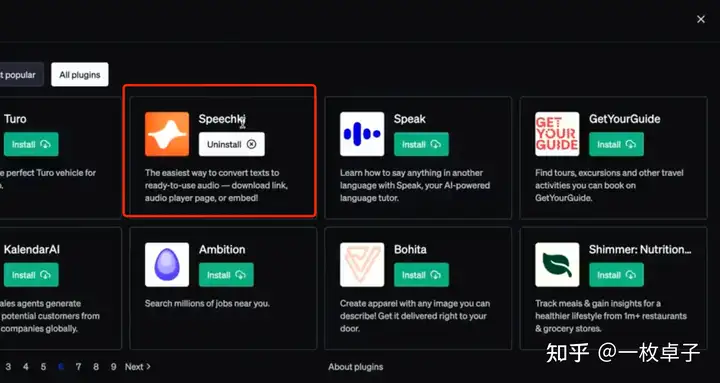
Task: Click the GetYourGuide description about tours
Action: (x=609, y=186)
